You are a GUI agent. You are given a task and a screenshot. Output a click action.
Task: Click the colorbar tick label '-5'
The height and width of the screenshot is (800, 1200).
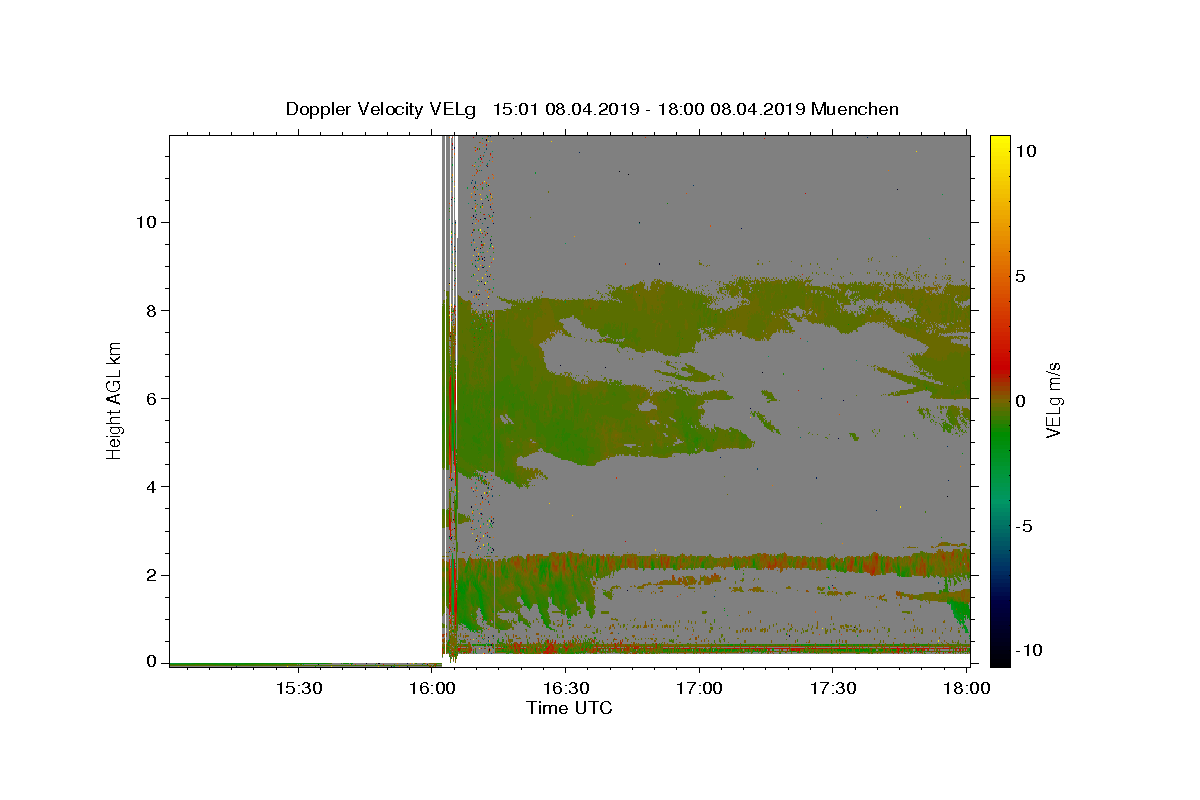pos(1023,526)
